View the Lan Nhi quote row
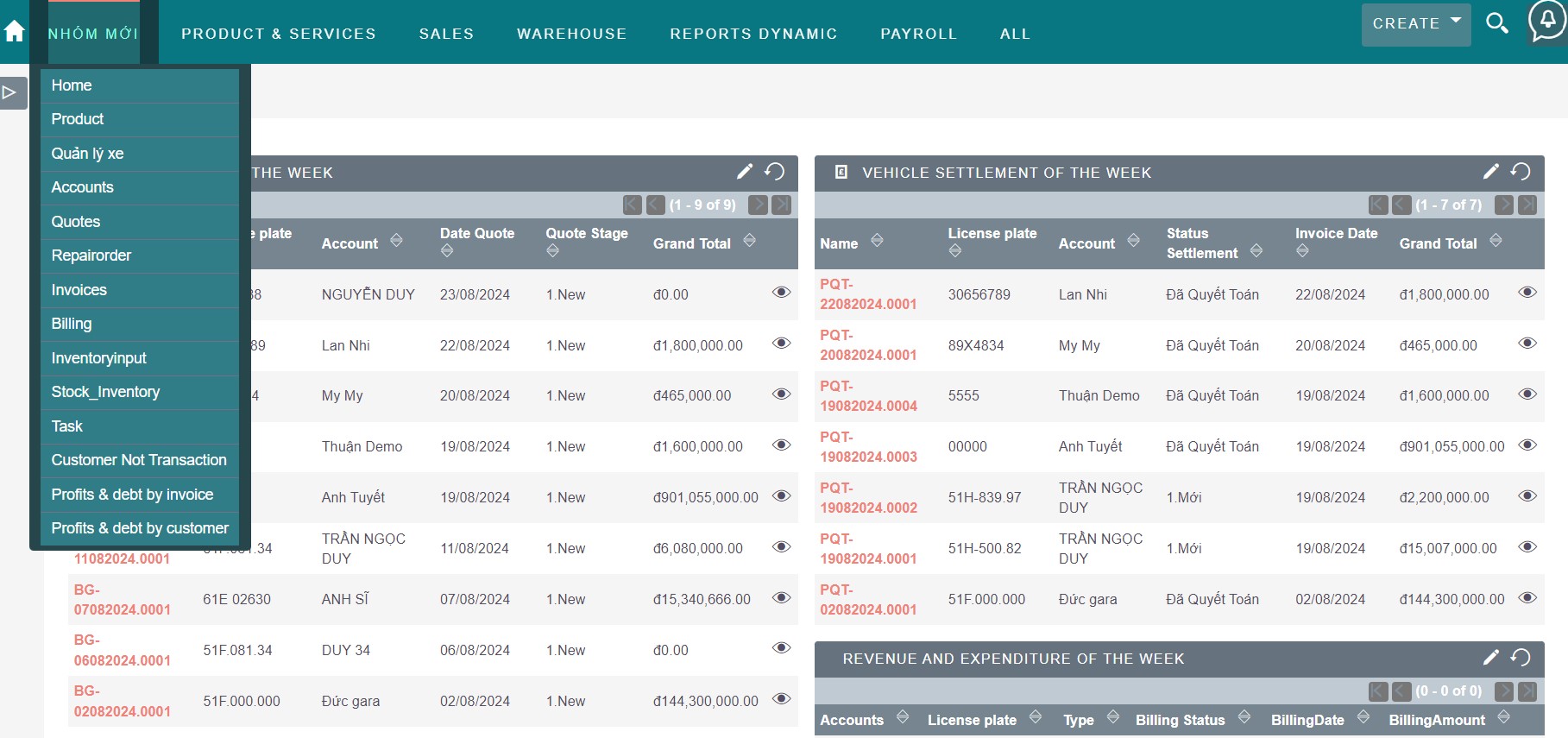Image resolution: width=1568 pixels, height=738 pixels. (781, 344)
